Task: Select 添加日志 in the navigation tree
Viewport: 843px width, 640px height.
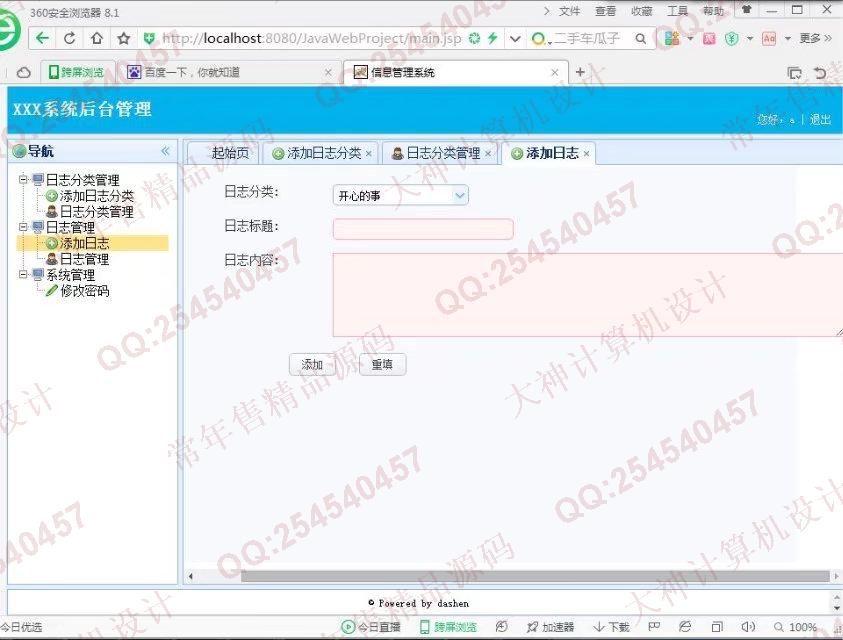Action: (x=84, y=244)
